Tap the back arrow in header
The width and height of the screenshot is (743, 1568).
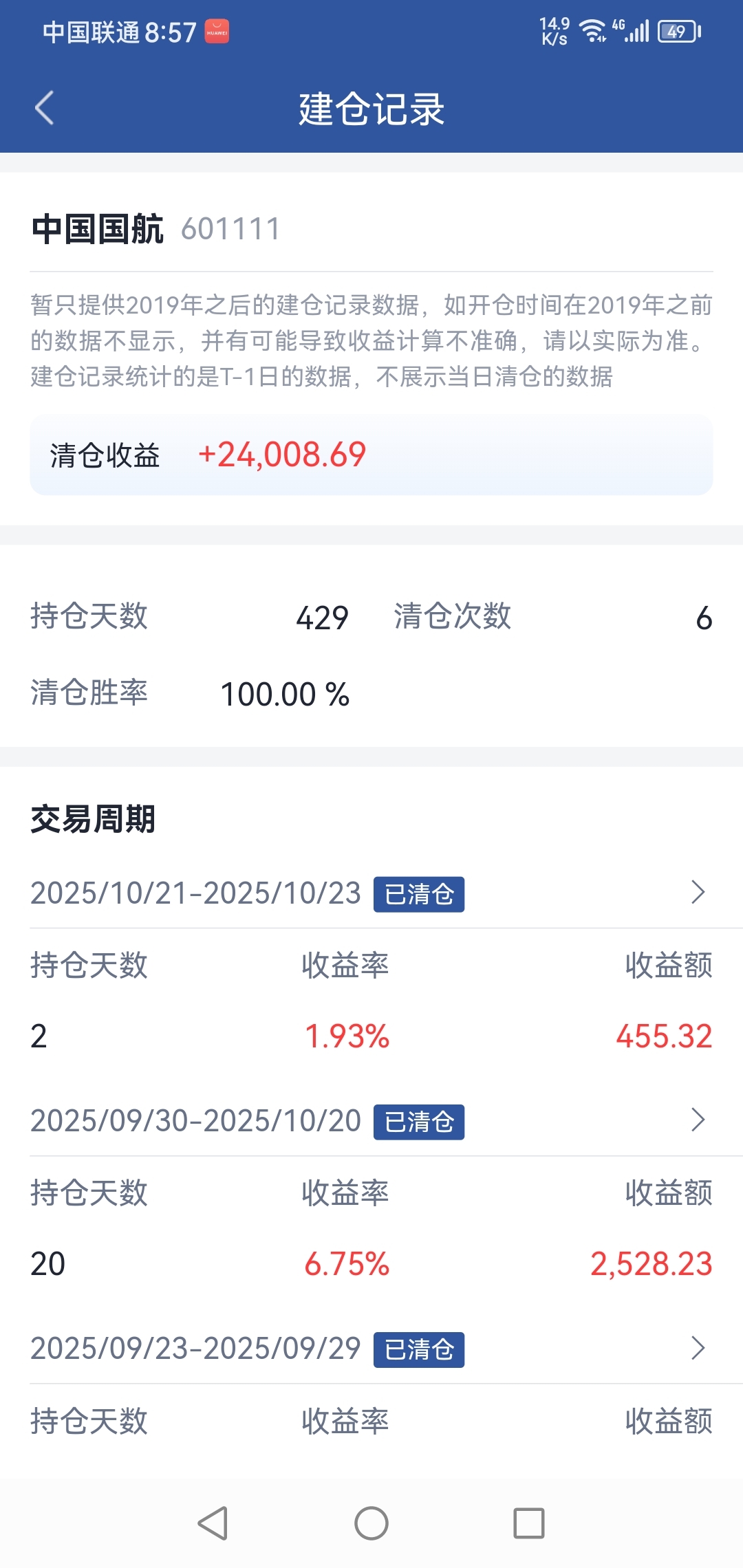coord(44,108)
